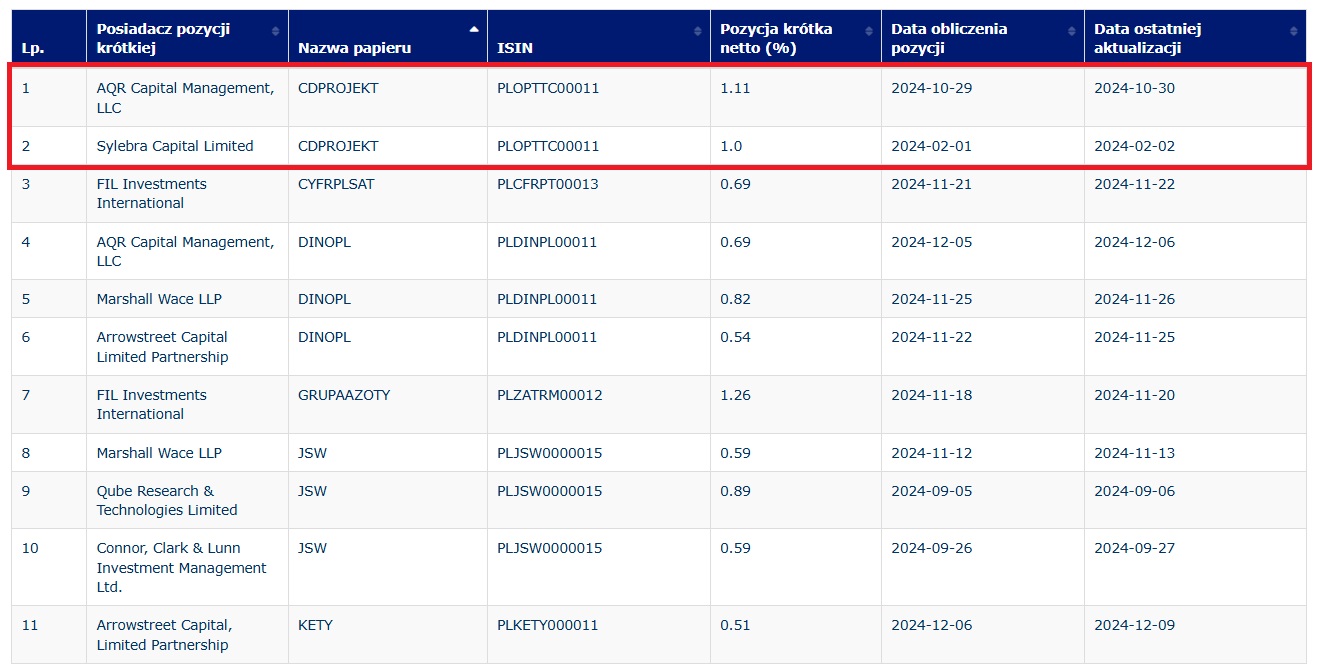Click the date 2024-02-01

click(932, 146)
